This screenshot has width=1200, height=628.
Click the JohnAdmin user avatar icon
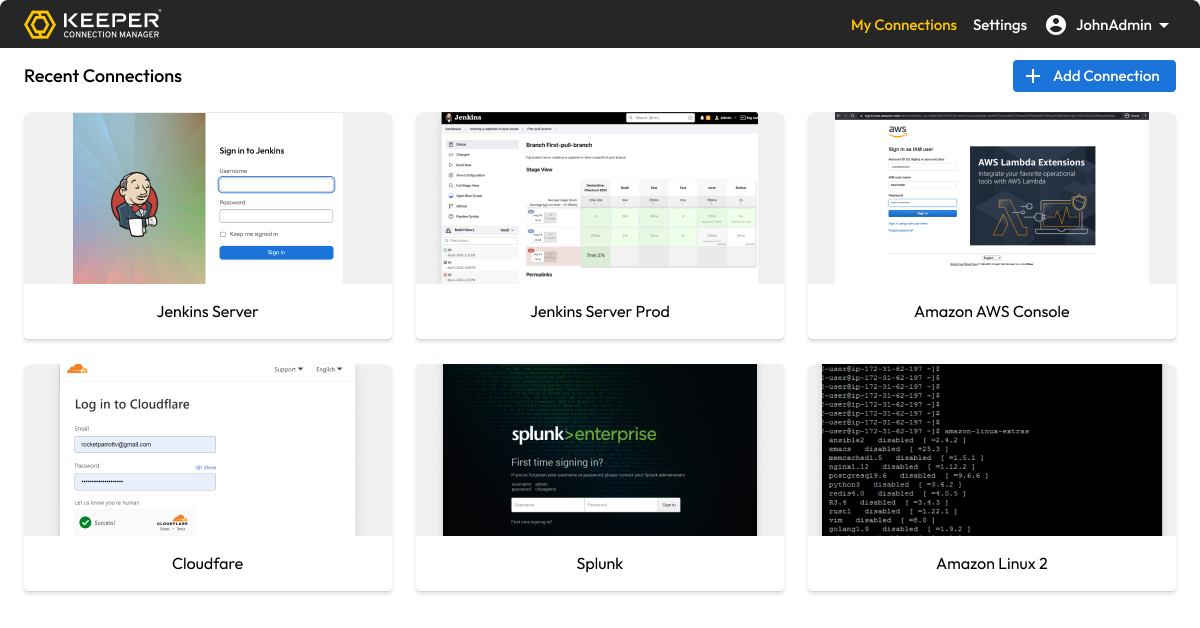coord(1056,25)
